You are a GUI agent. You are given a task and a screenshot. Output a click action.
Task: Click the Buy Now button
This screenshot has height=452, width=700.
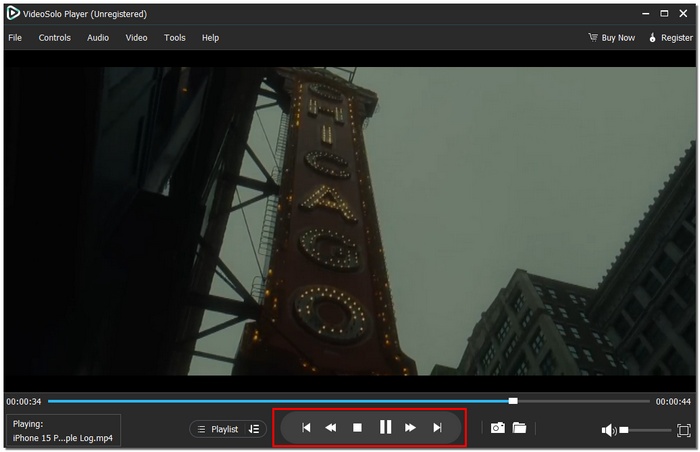[611, 38]
